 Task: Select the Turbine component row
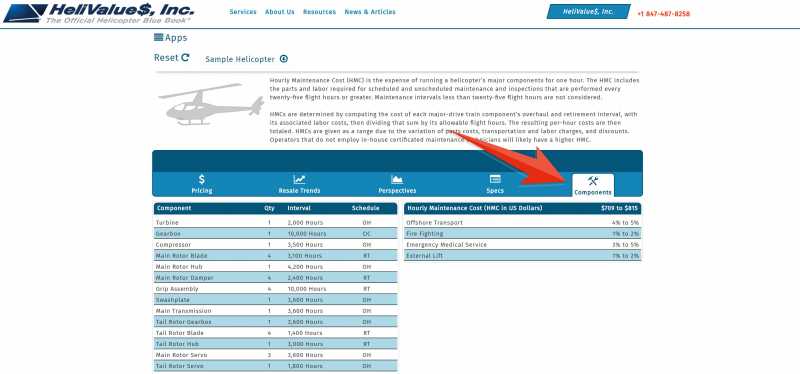pyautogui.click(x=276, y=222)
